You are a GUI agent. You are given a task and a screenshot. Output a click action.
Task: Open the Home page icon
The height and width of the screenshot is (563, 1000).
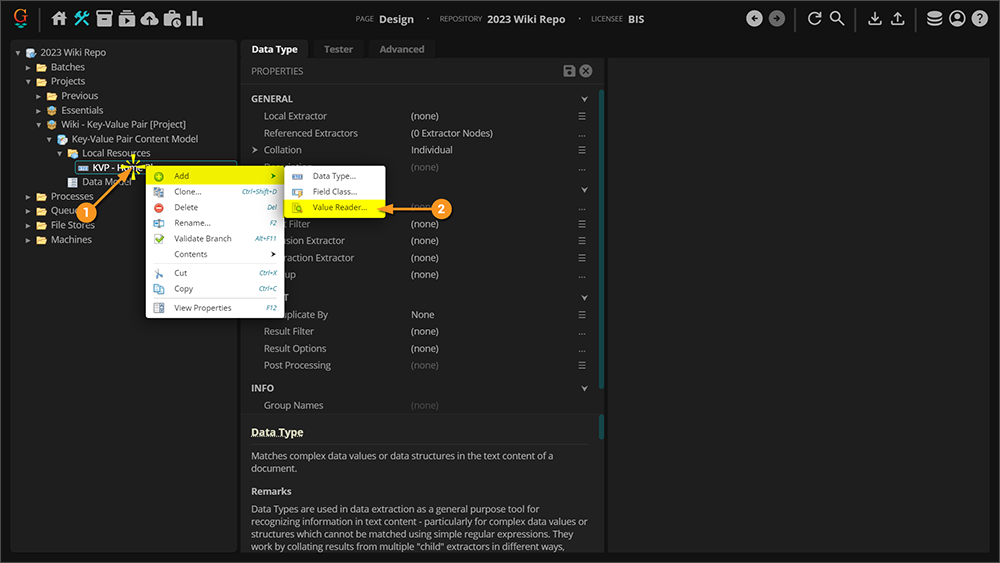click(59, 19)
